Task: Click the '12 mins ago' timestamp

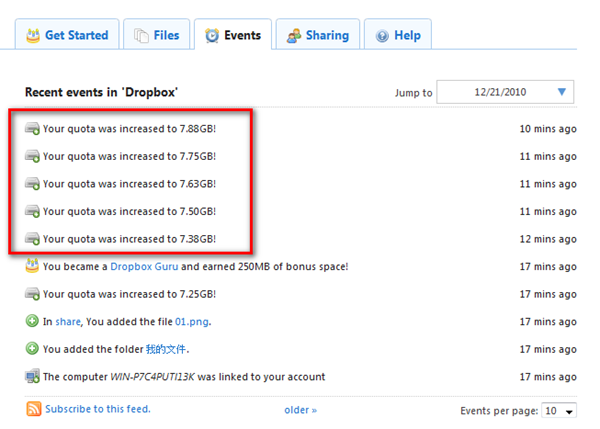Action: [x=548, y=239]
